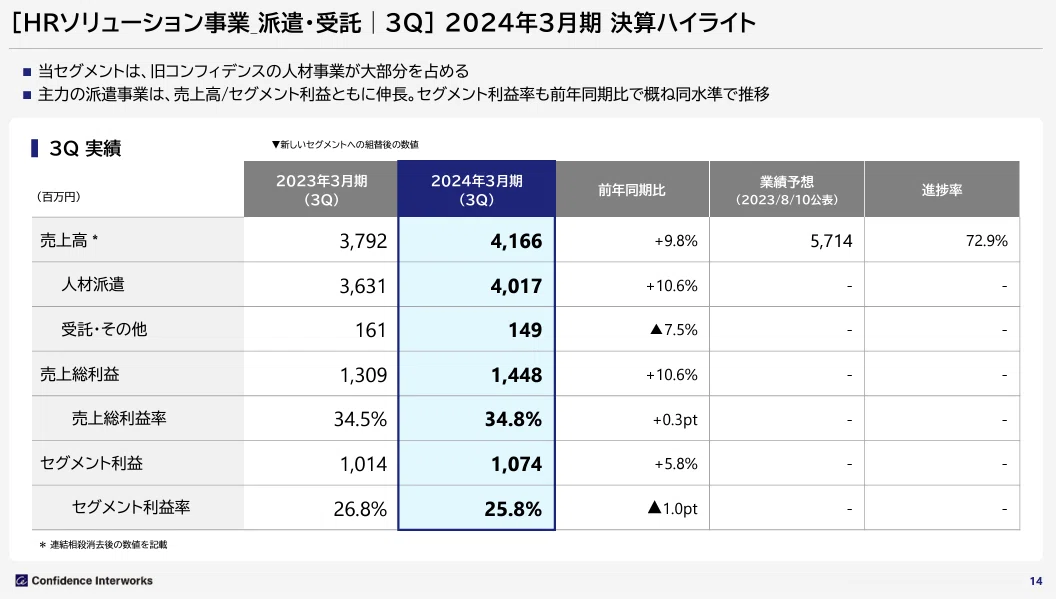This screenshot has height=599, width=1056.
Task: Select the 2024年3月期 (3Q) column header
Action: (x=477, y=189)
